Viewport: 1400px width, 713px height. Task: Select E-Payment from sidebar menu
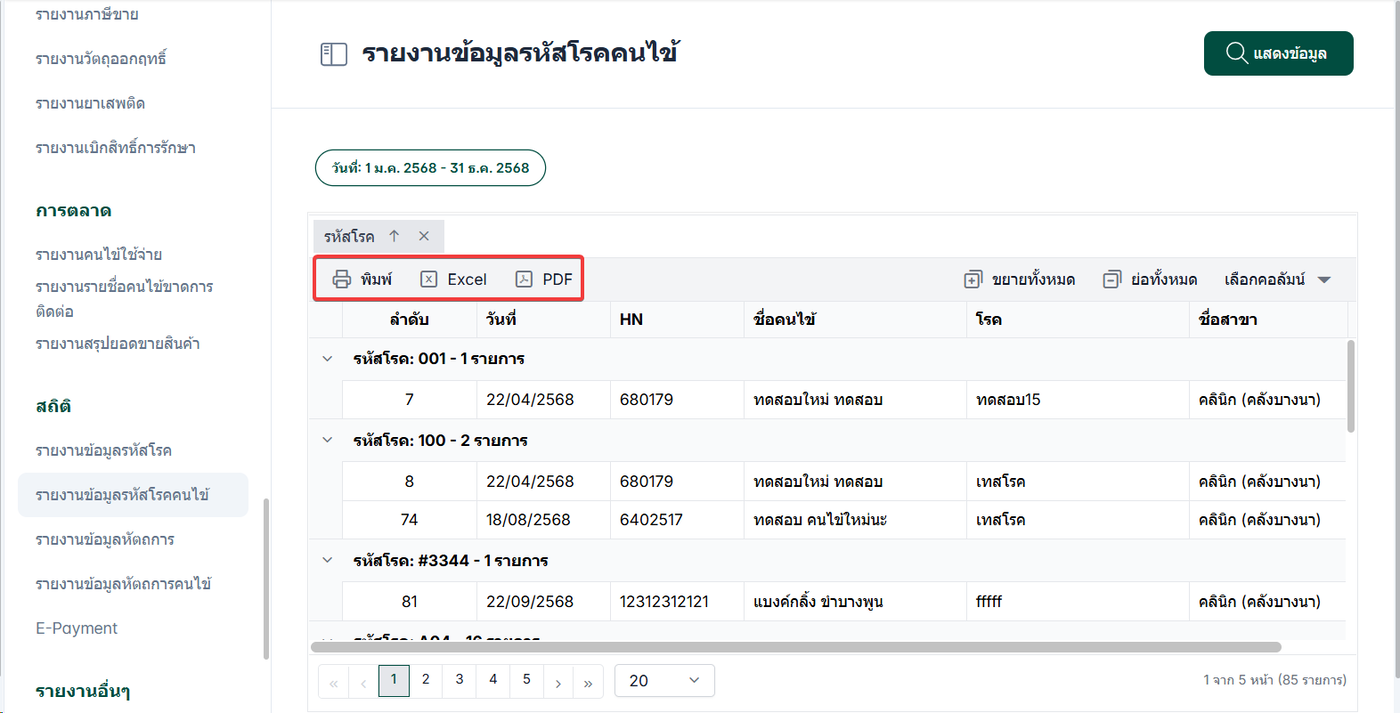(x=77, y=628)
